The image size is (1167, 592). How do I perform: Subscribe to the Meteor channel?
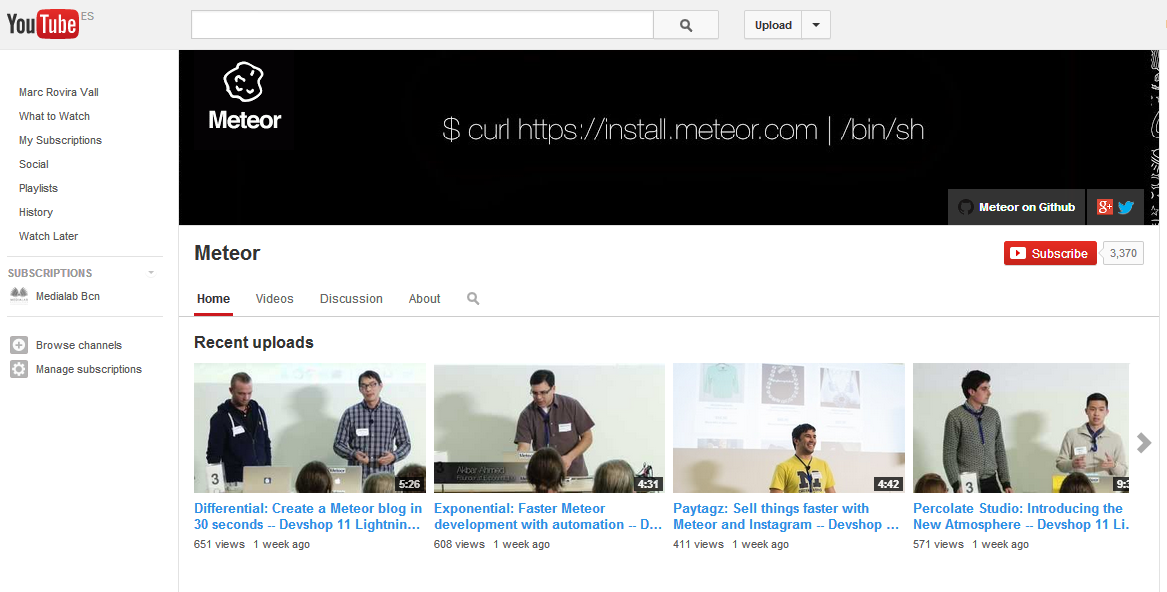(x=1049, y=253)
